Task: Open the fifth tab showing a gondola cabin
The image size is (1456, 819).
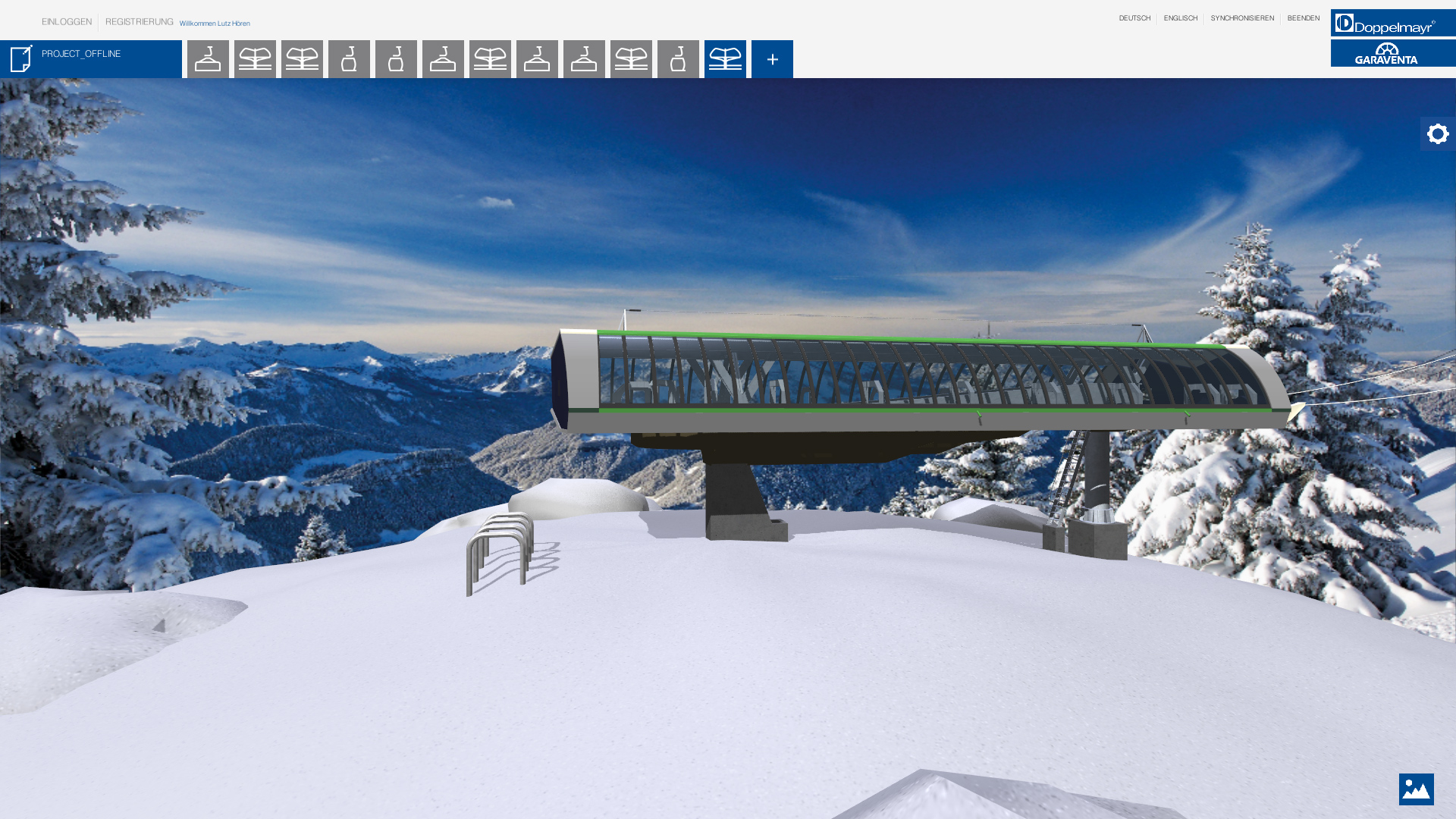Action: (x=396, y=59)
